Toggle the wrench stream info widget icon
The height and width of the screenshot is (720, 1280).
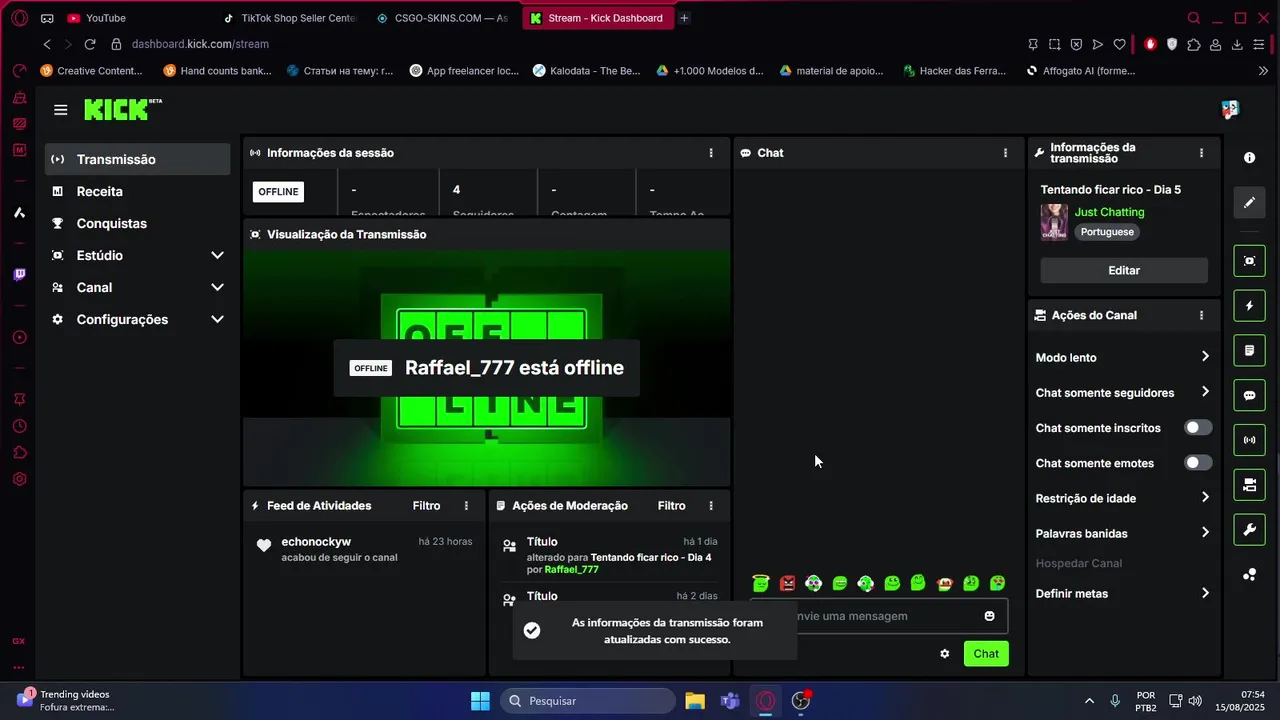[x=1249, y=530]
